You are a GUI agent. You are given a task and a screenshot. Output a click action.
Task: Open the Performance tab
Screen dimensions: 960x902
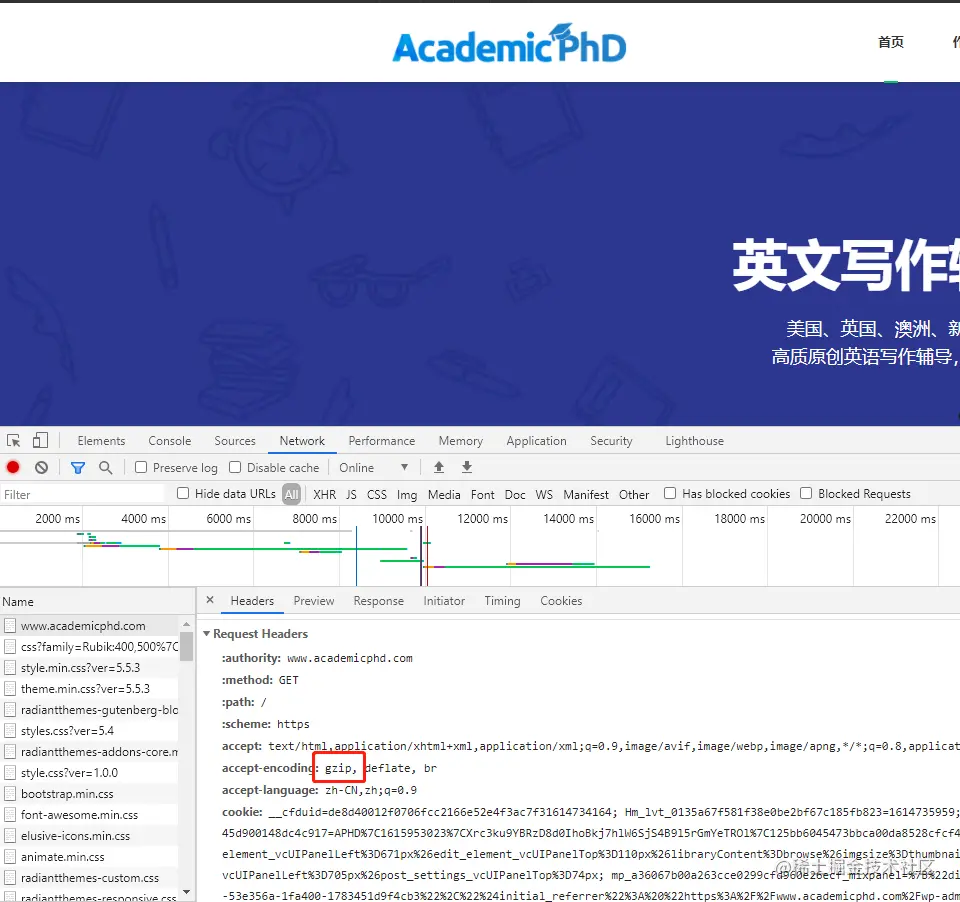pyautogui.click(x=381, y=441)
